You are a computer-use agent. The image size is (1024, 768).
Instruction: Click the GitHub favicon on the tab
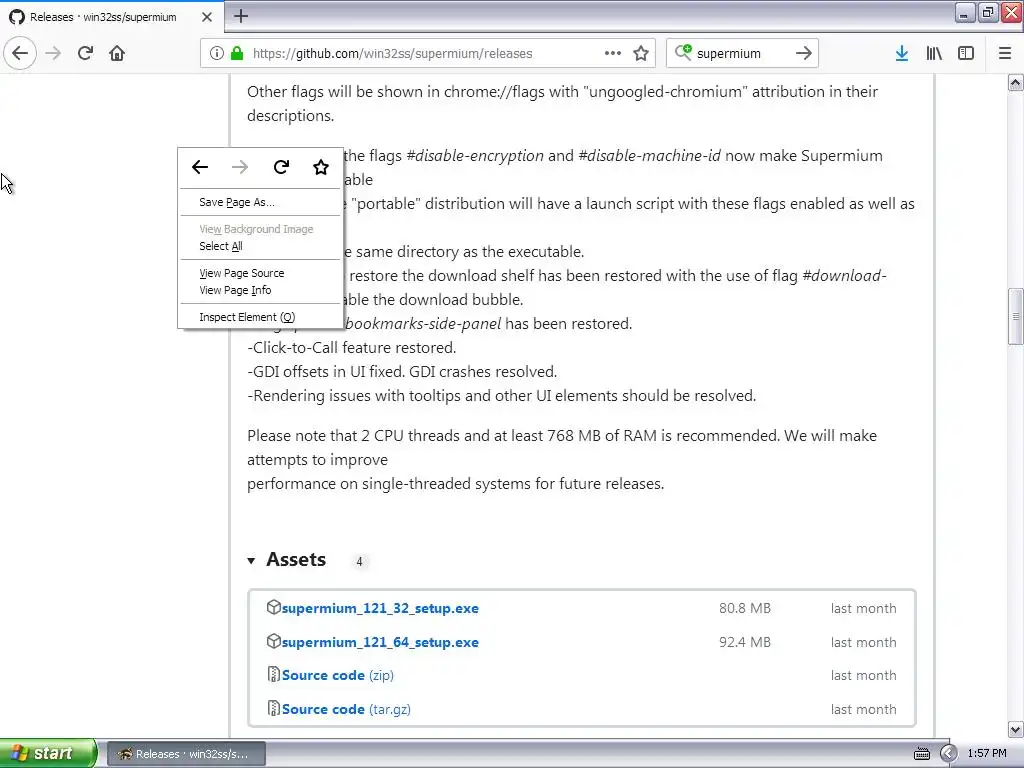point(17,17)
